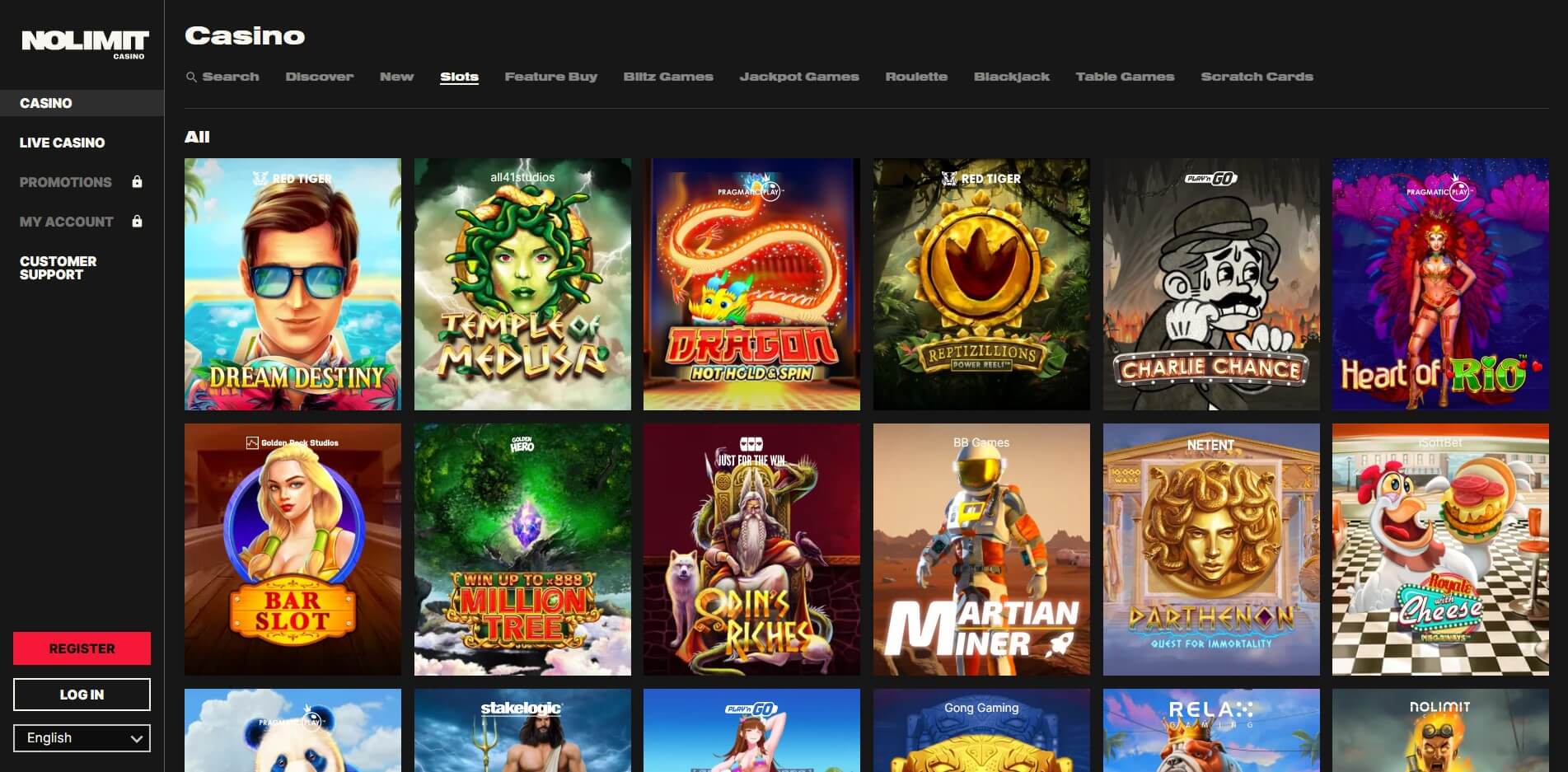The height and width of the screenshot is (772, 1568).
Task: Switch to the Blackjack tab
Action: pyautogui.click(x=1012, y=77)
